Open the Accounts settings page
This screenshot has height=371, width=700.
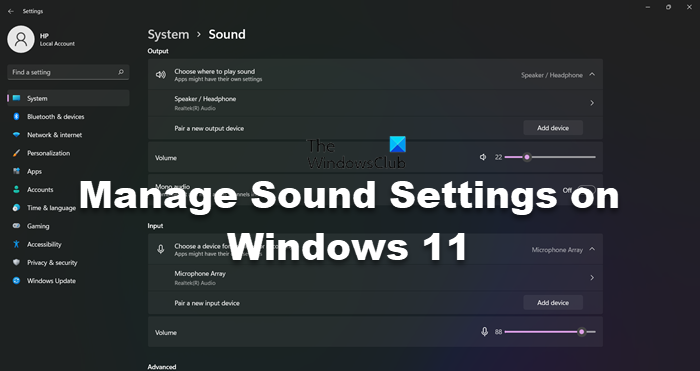(x=68, y=190)
